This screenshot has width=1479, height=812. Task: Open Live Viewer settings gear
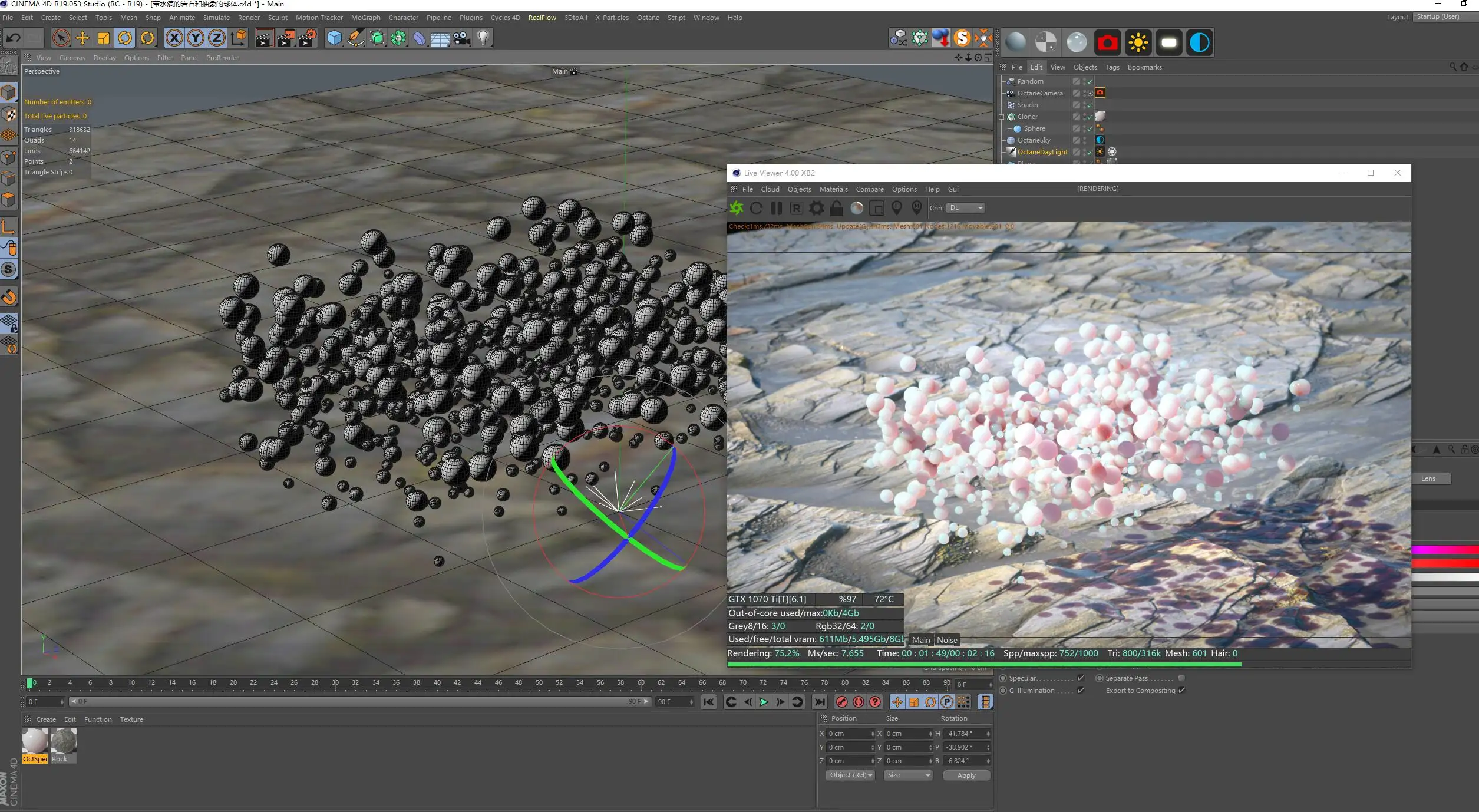(817, 208)
